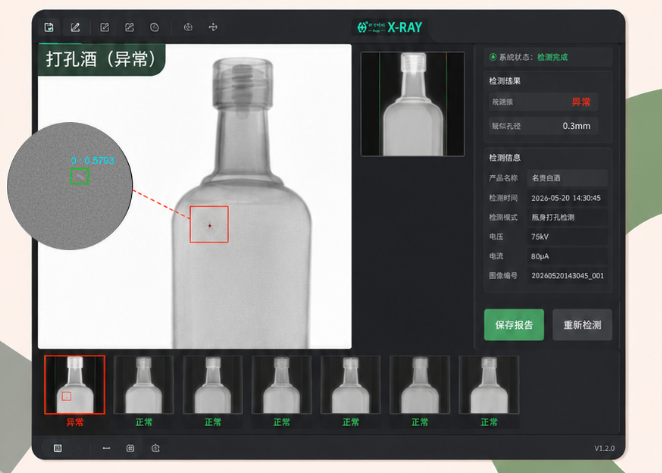Click the 产品名称 field showing 名贵白酒
This screenshot has width=662, height=473.
567,178
